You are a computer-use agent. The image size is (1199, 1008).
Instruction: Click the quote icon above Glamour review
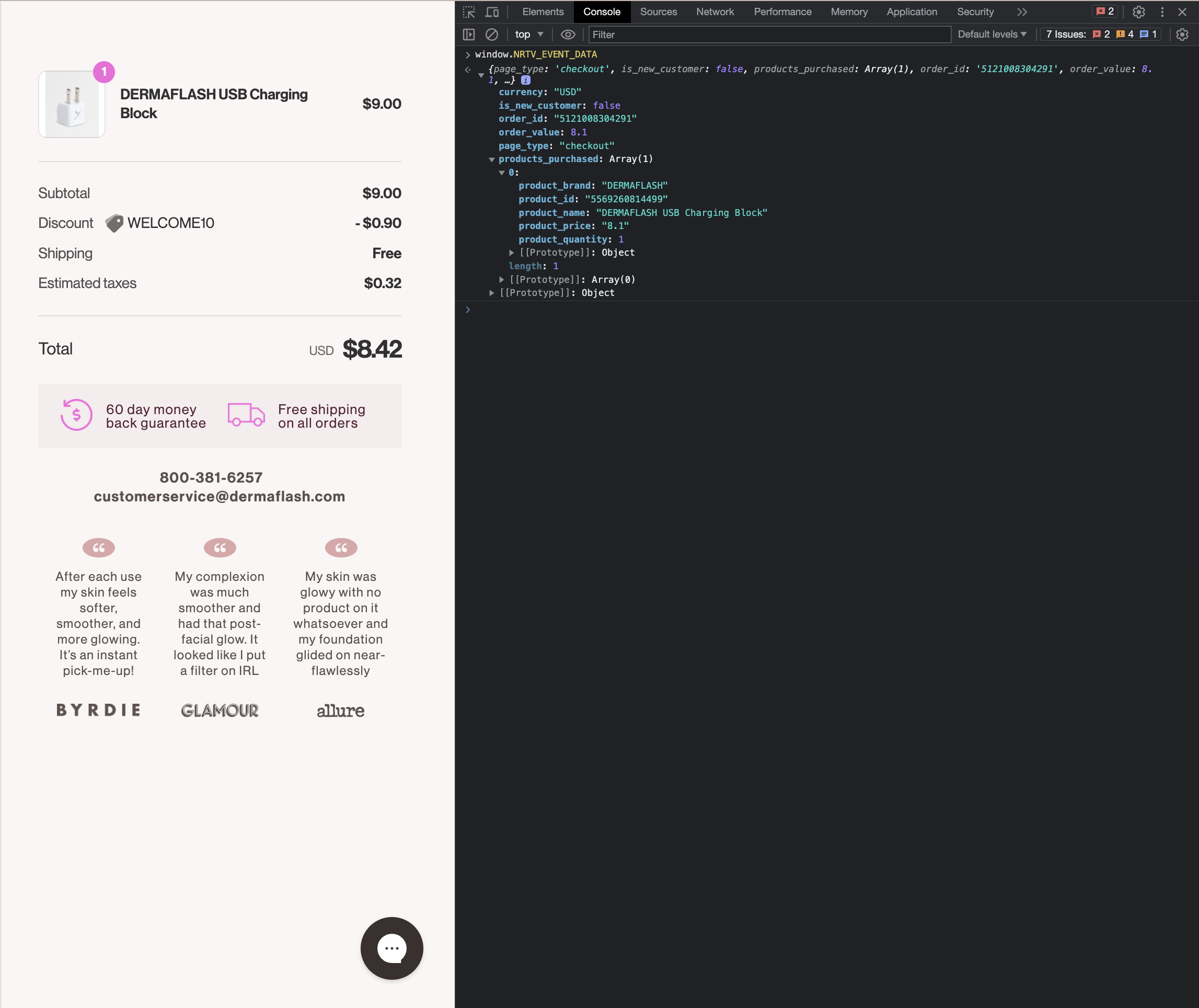pos(220,547)
